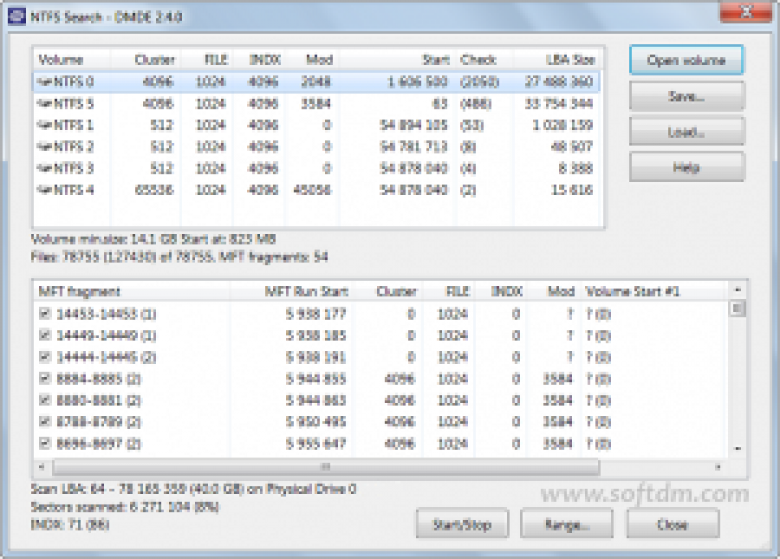
Task: Click MFT Run Start value 5 950 495
Action: coord(316,422)
